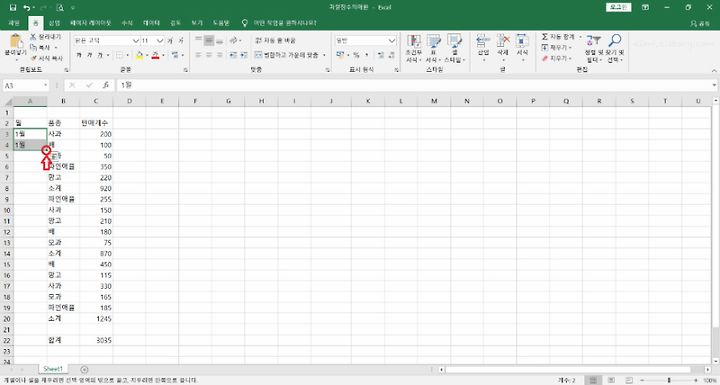
Task: Open the font name dropdown
Action: pyautogui.click(x=135, y=40)
